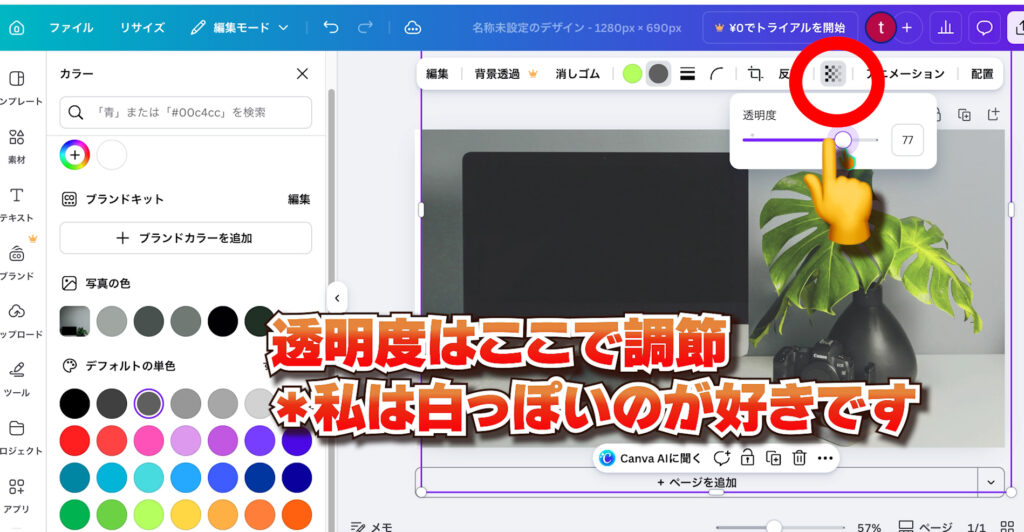Image resolution: width=1024 pixels, height=532 pixels.
Task: Open corner rounding tool in toolbar
Action: (717, 73)
